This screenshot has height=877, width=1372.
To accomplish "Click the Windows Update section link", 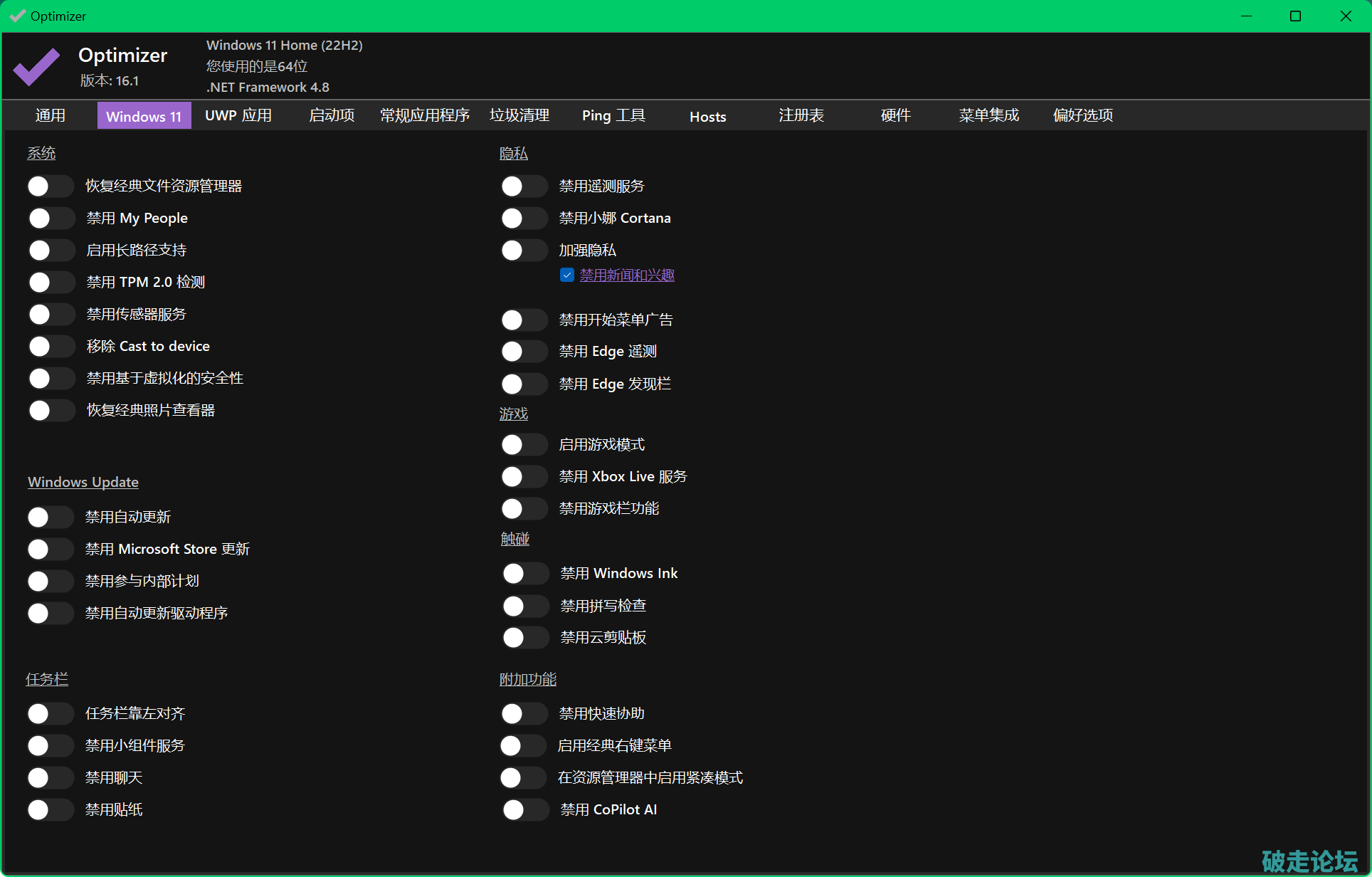I will coord(83,483).
